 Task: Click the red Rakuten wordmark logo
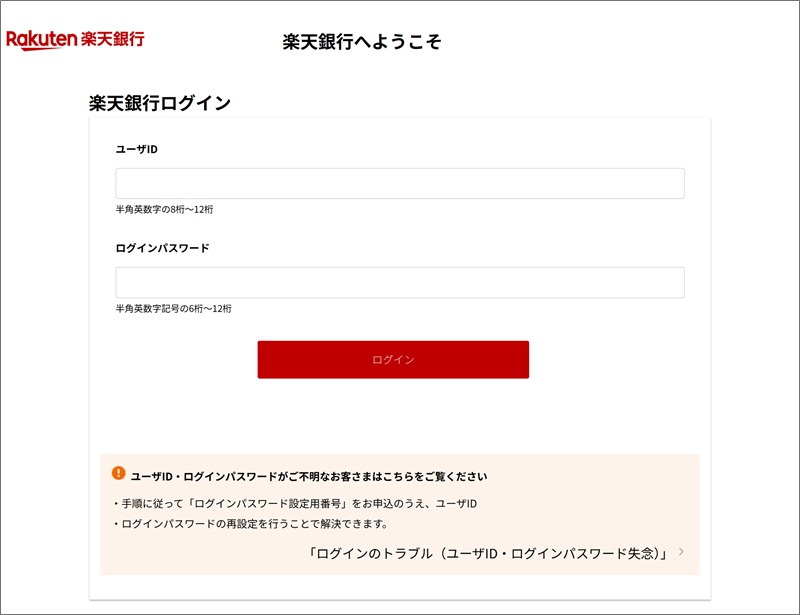click(x=41, y=40)
